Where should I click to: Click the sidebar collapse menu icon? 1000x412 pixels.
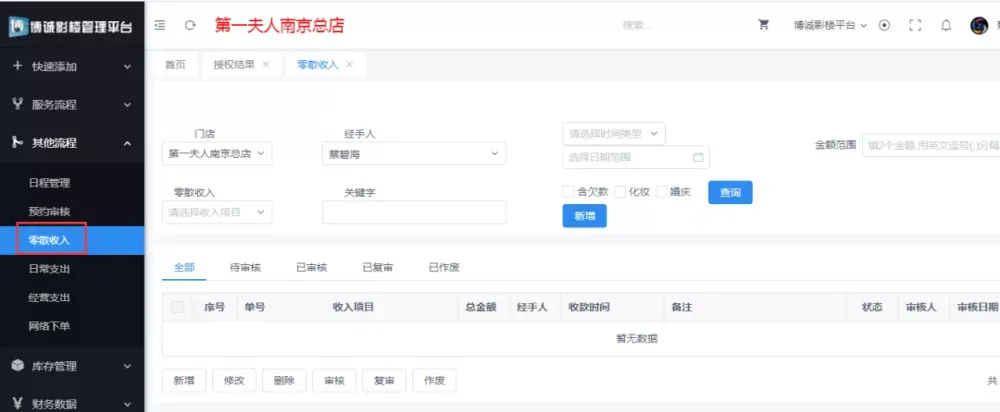click(x=160, y=25)
